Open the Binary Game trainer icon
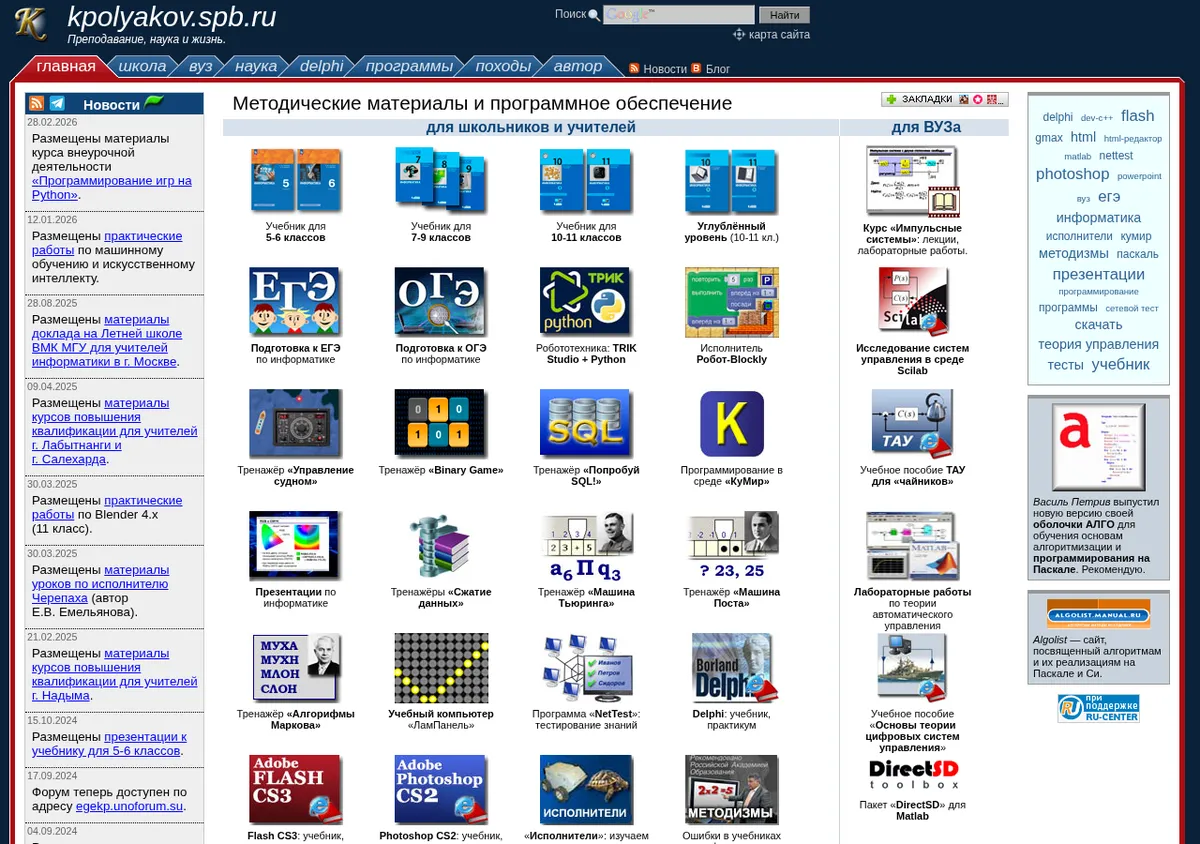Viewport: 1200px width, 844px height. point(440,424)
